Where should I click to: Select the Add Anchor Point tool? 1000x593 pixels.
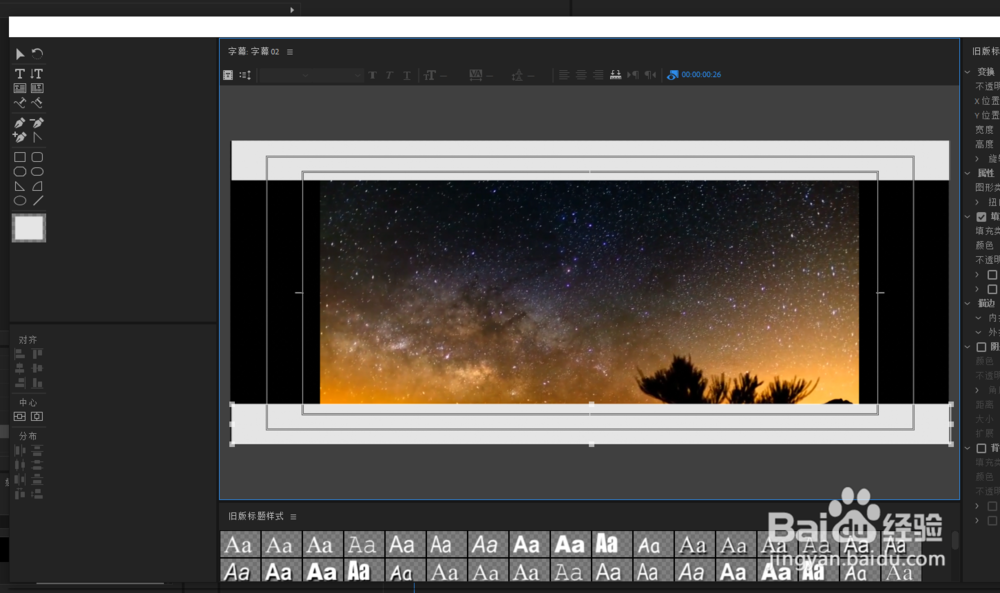tap(20, 137)
